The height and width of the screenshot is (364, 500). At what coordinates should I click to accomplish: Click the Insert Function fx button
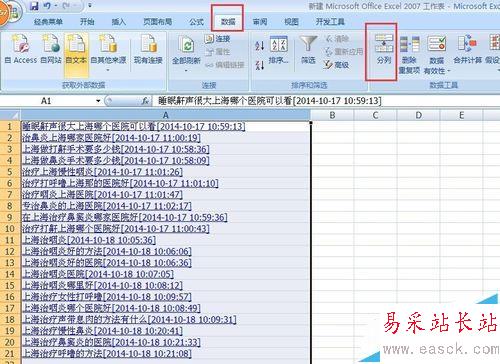tap(145, 101)
